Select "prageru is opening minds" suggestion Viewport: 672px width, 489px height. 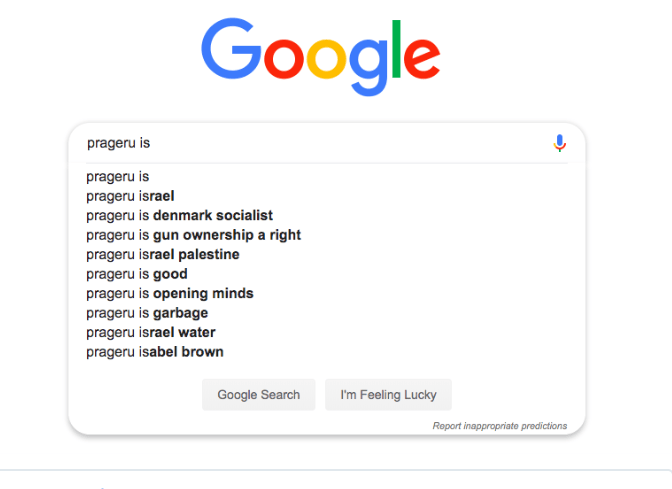click(x=170, y=293)
